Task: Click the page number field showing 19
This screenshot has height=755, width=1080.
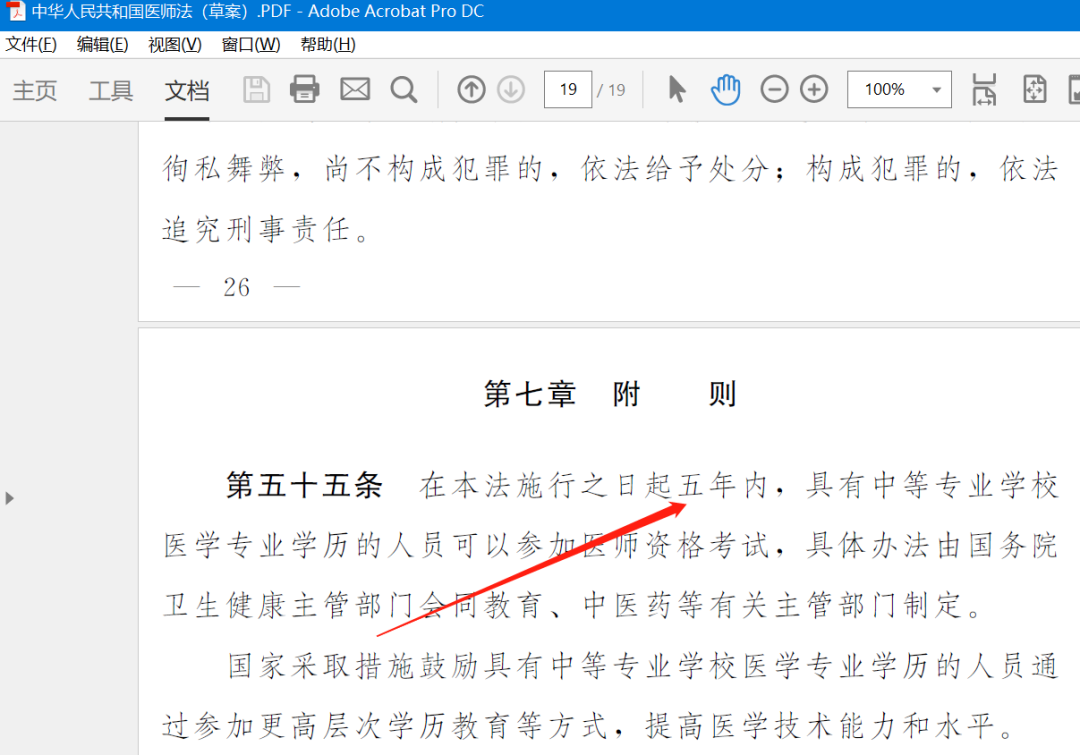Action: pos(568,90)
